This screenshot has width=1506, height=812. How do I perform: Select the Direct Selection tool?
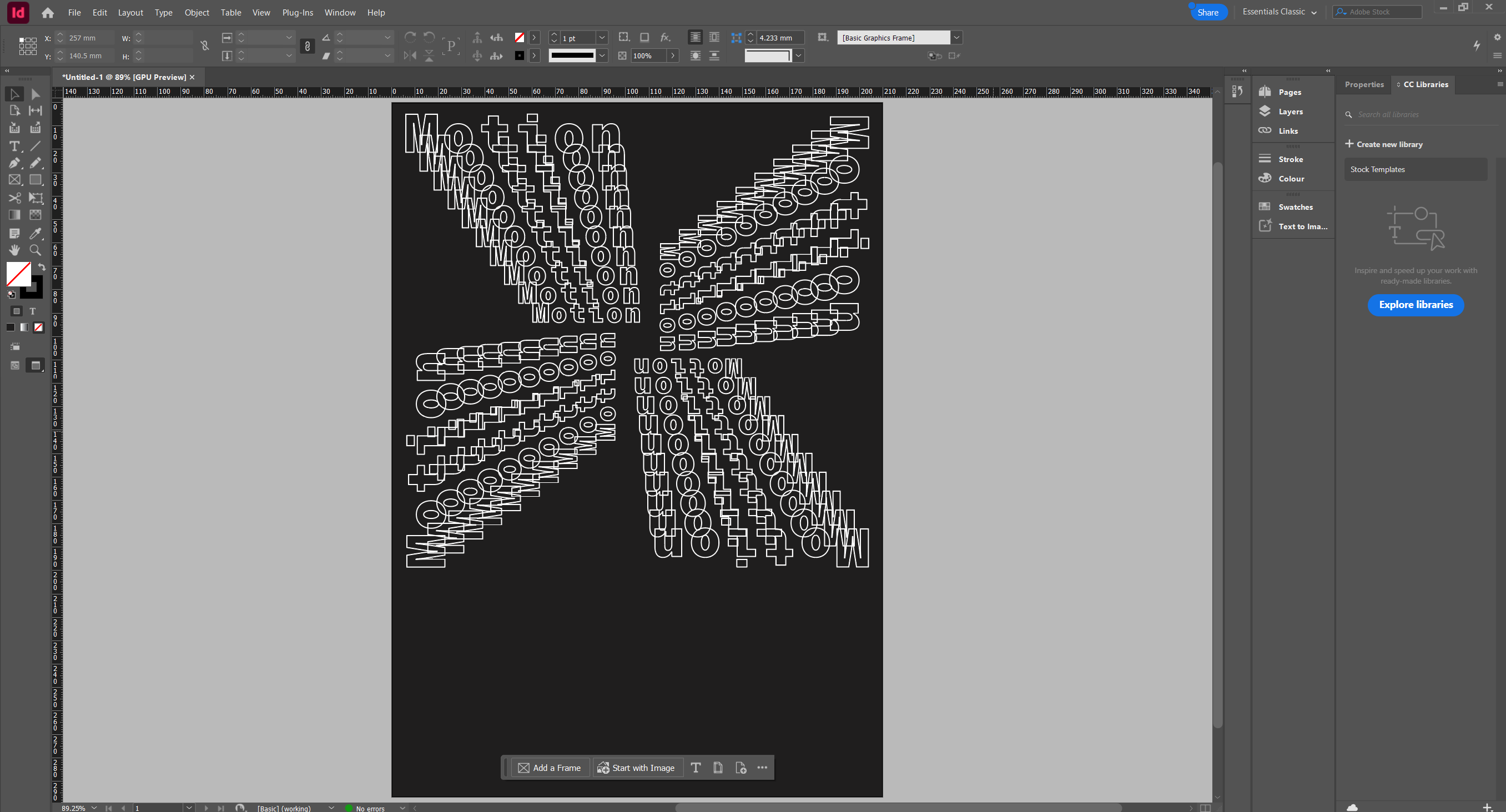point(36,94)
